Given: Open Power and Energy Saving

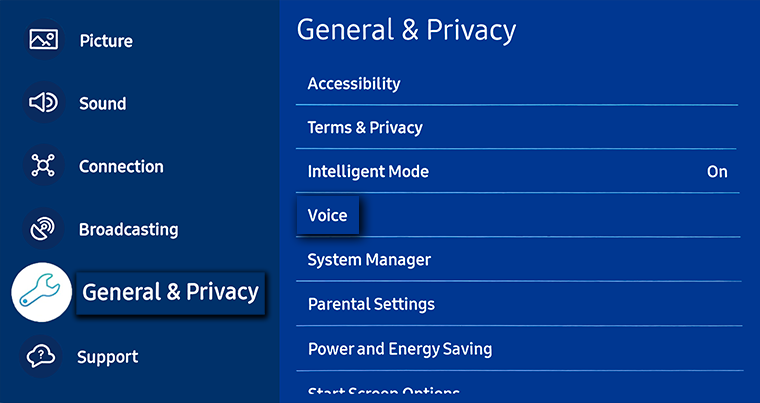Looking at the screenshot, I should (x=400, y=349).
